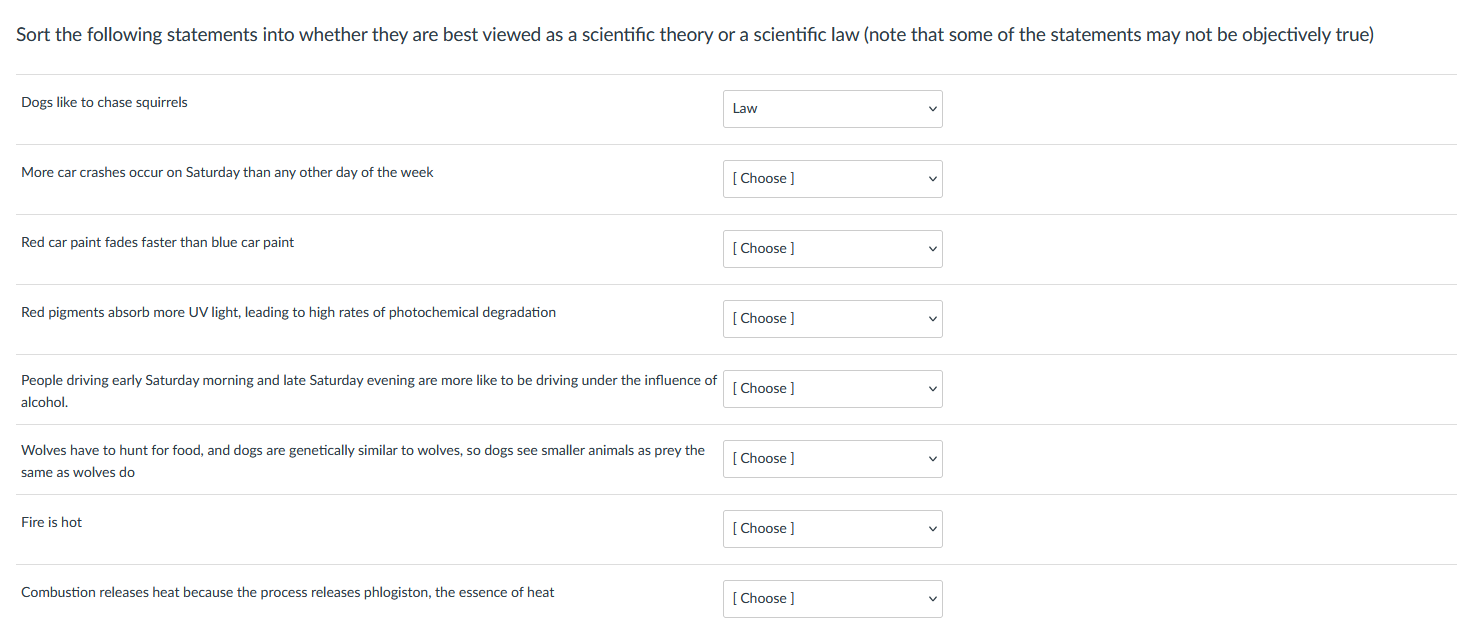Click the chevron on the wolves statement dropdown

pyautogui.click(x=932, y=458)
